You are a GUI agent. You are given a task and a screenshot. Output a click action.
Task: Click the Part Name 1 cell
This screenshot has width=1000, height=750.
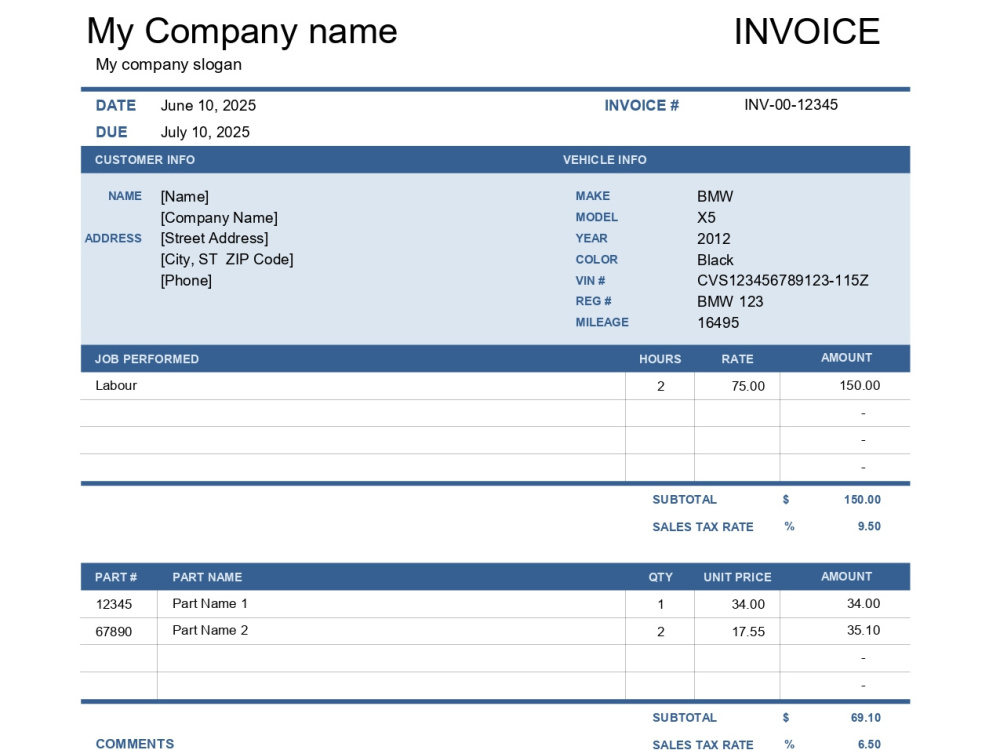coord(392,604)
